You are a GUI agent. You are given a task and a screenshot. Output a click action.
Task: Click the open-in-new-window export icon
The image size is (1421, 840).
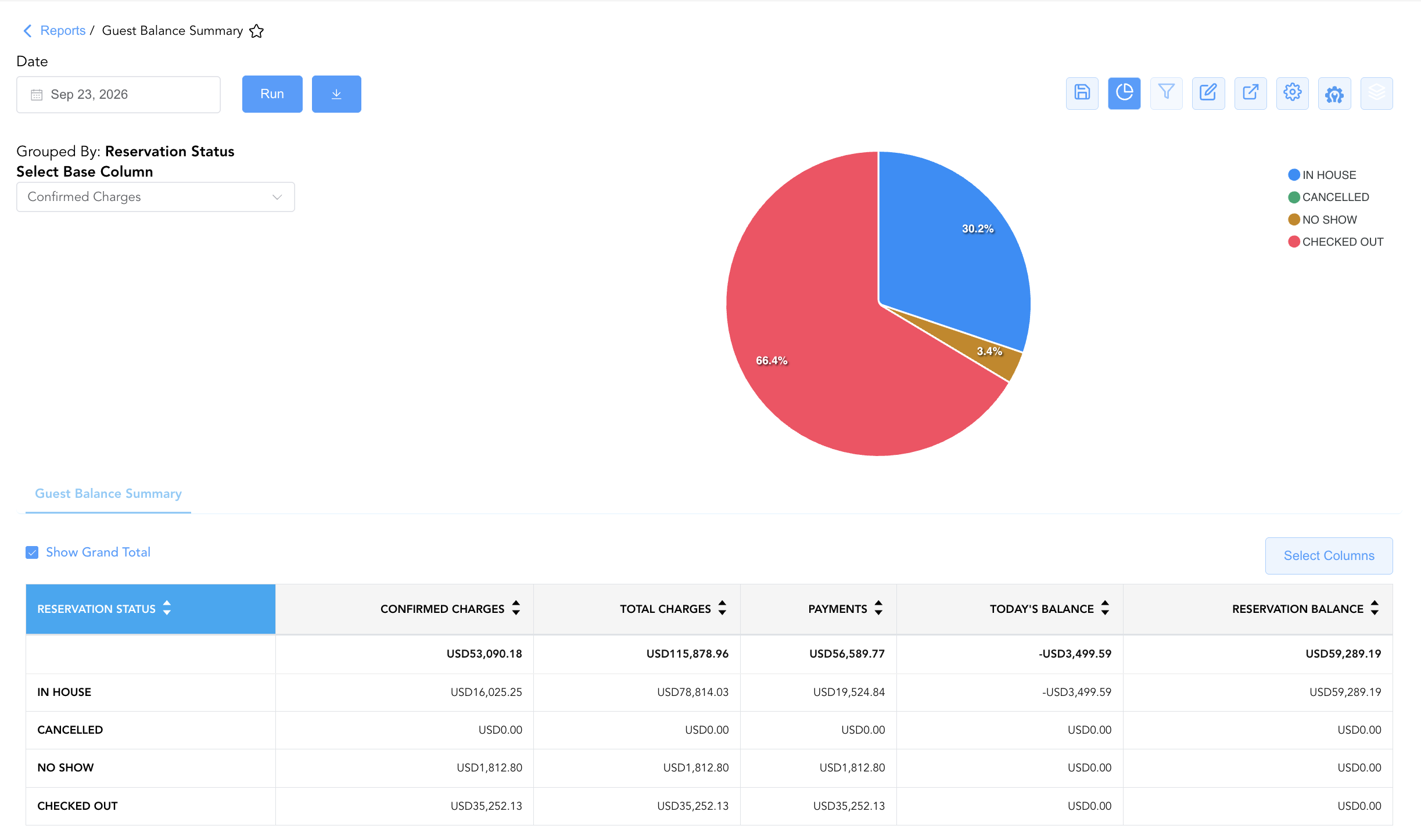[1250, 93]
